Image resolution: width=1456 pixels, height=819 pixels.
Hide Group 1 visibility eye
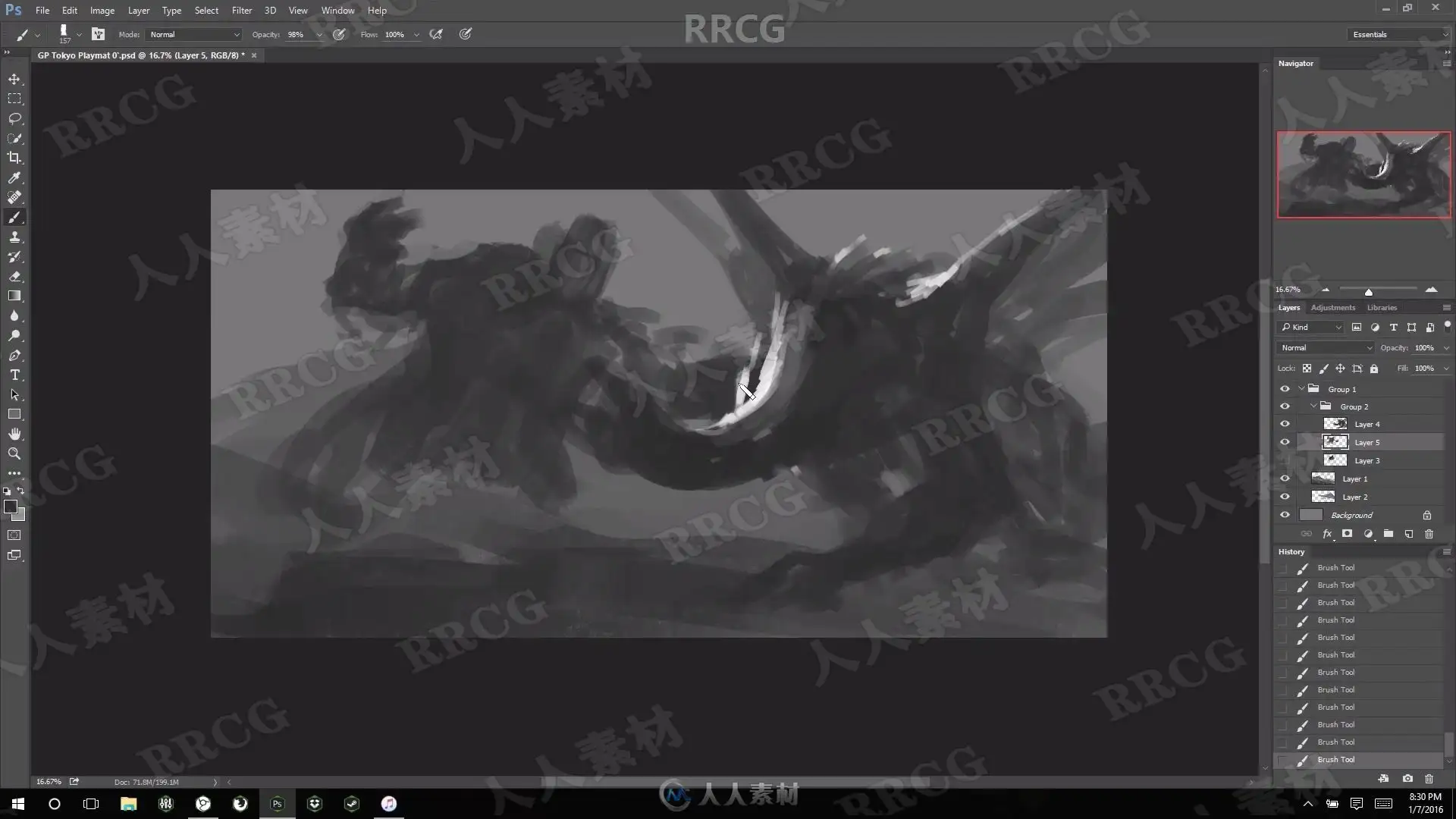click(x=1285, y=388)
